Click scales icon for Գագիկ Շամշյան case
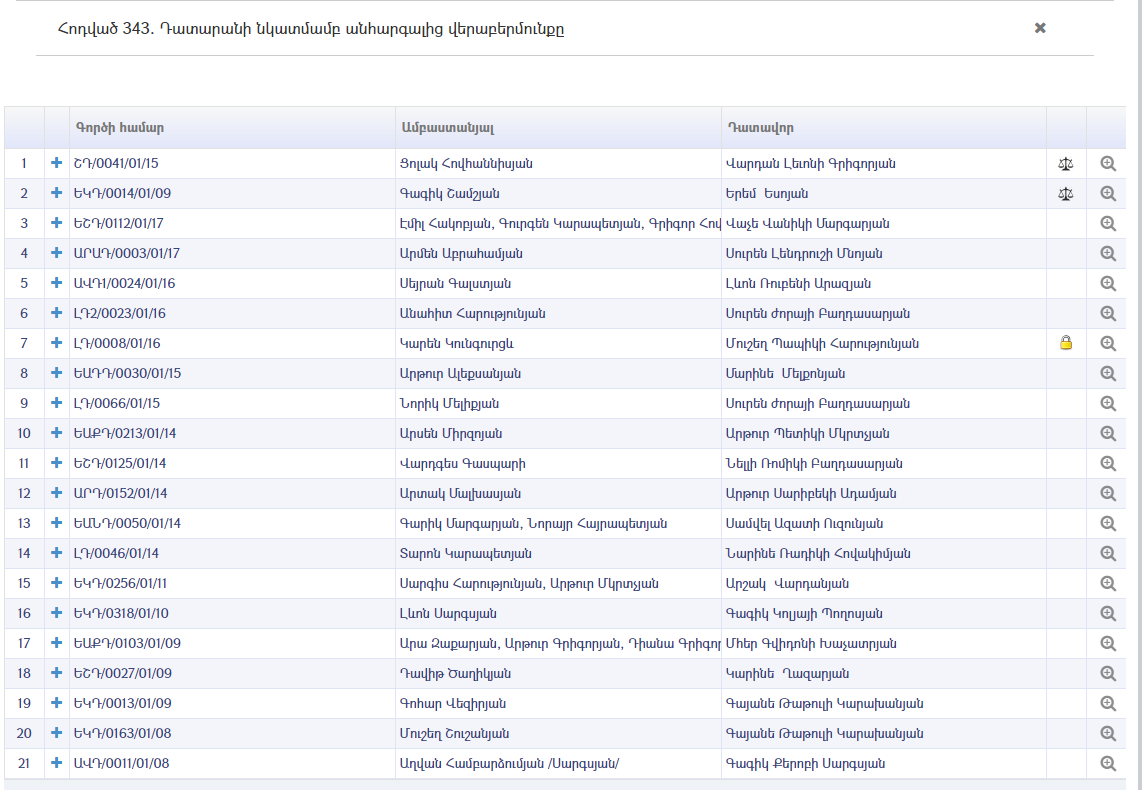The height and width of the screenshot is (790, 1142). point(1066,194)
